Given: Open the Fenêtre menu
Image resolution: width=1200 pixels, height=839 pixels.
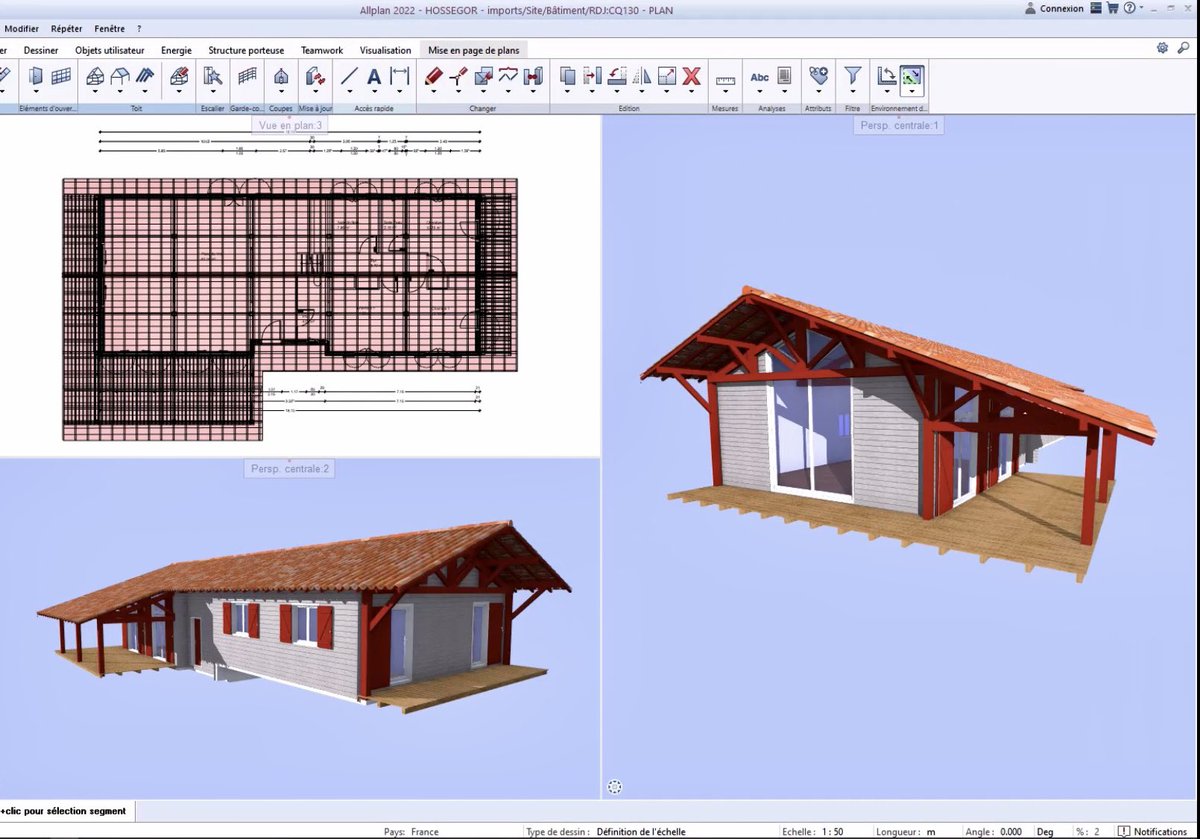Looking at the screenshot, I should tap(110, 29).
